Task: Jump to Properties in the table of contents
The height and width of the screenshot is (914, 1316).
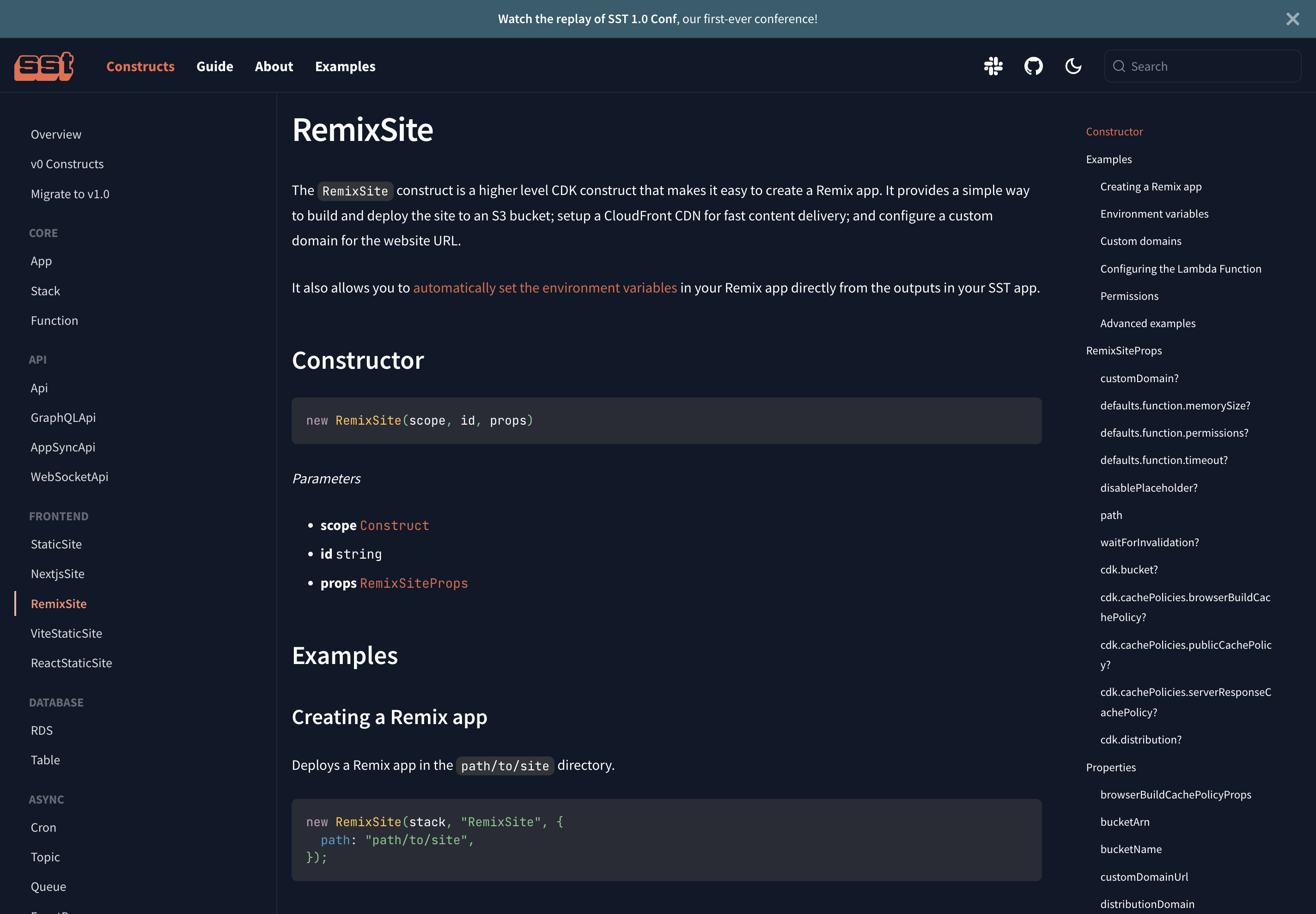Action: pyautogui.click(x=1110, y=768)
